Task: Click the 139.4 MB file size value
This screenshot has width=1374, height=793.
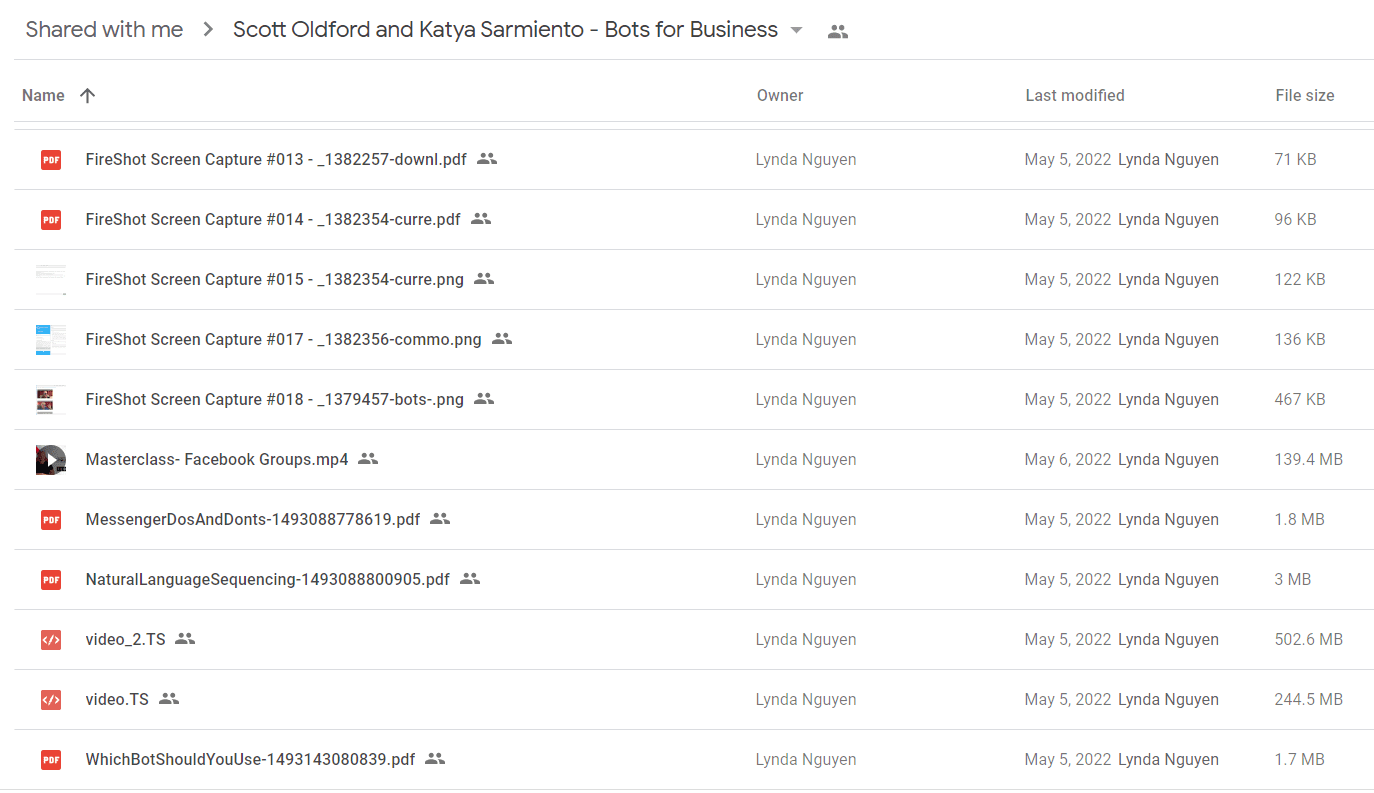Action: click(x=1309, y=459)
